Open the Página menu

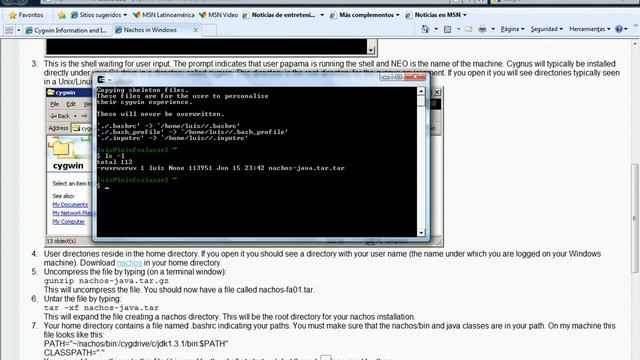tap(512, 29)
